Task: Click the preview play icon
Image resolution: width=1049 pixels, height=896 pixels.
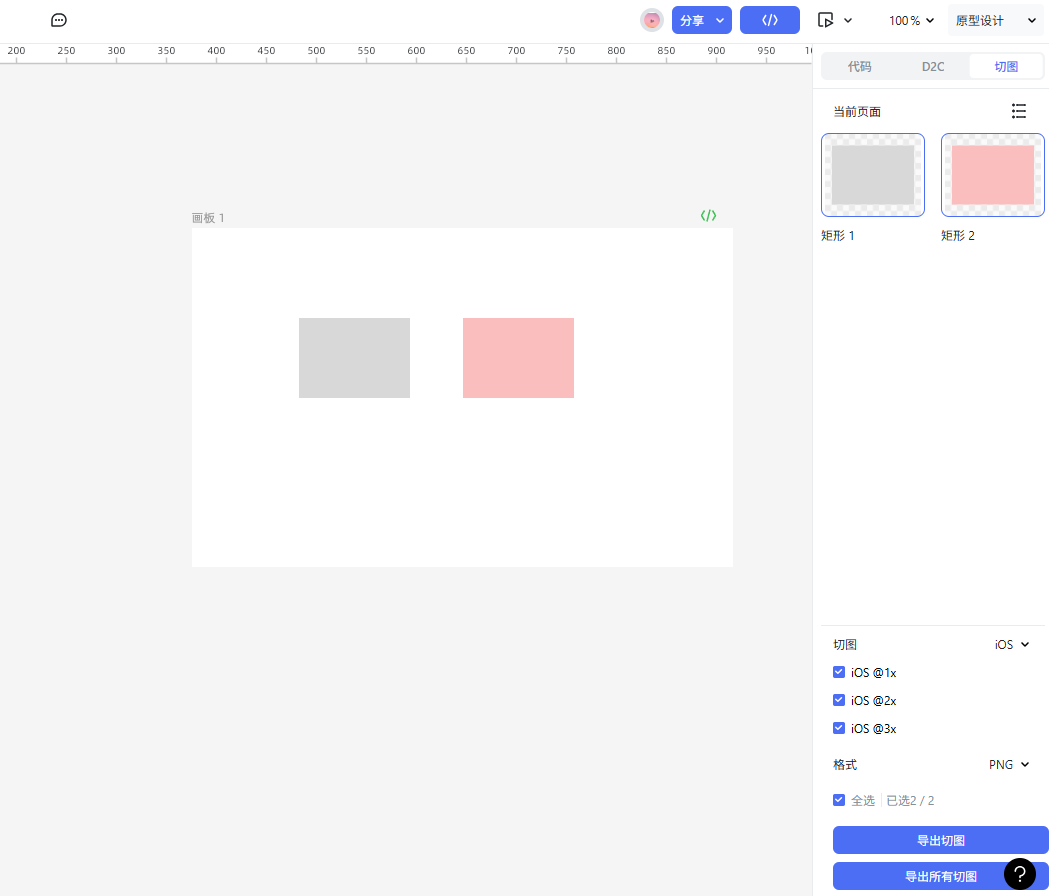Action: coord(825,20)
